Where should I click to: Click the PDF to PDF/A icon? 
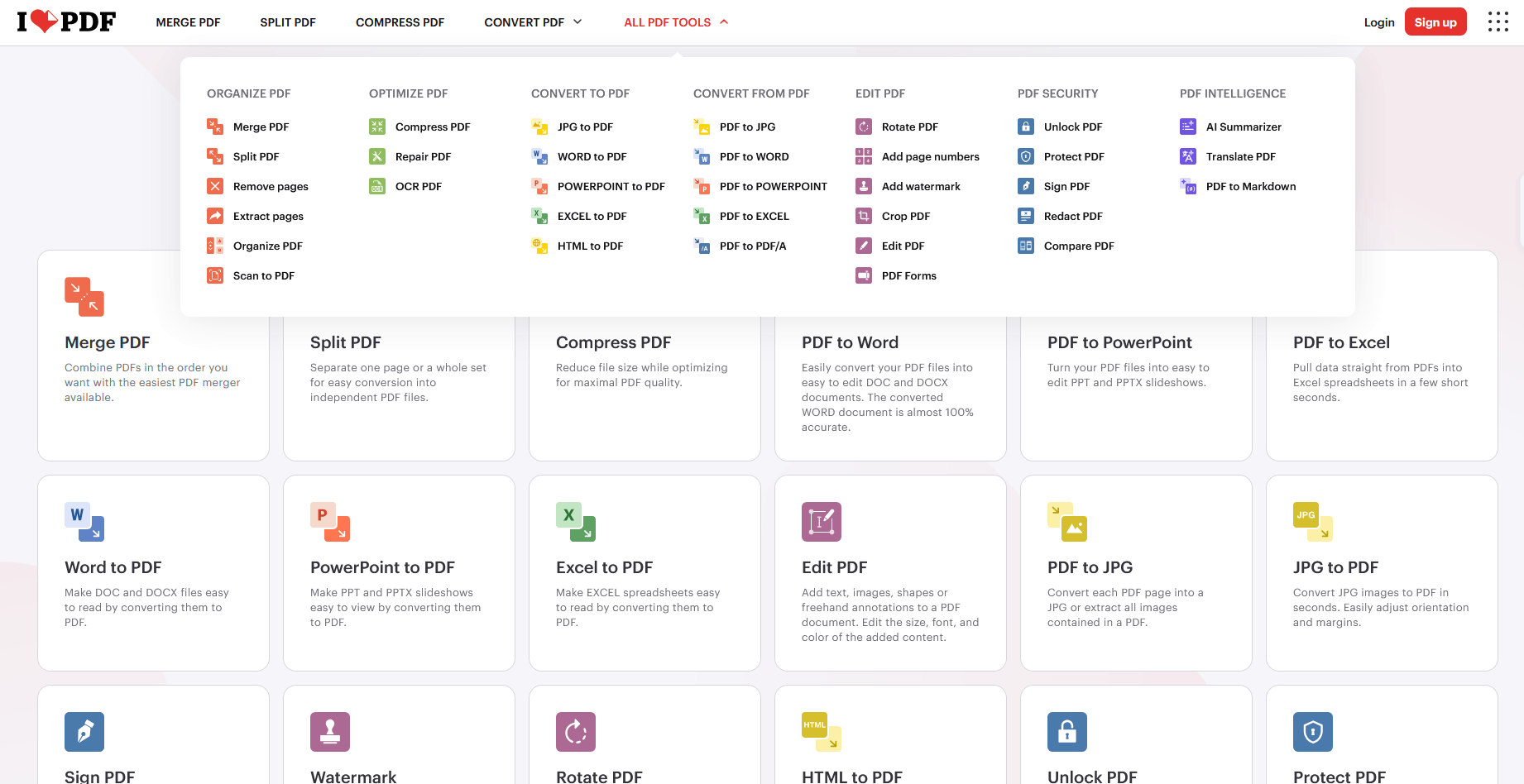click(x=702, y=246)
